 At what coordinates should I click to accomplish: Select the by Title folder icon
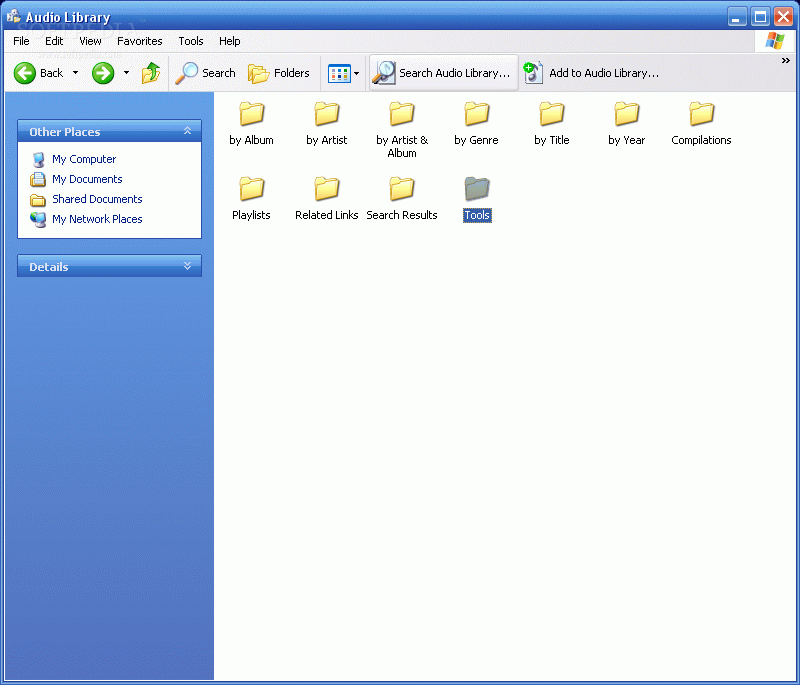[x=552, y=113]
